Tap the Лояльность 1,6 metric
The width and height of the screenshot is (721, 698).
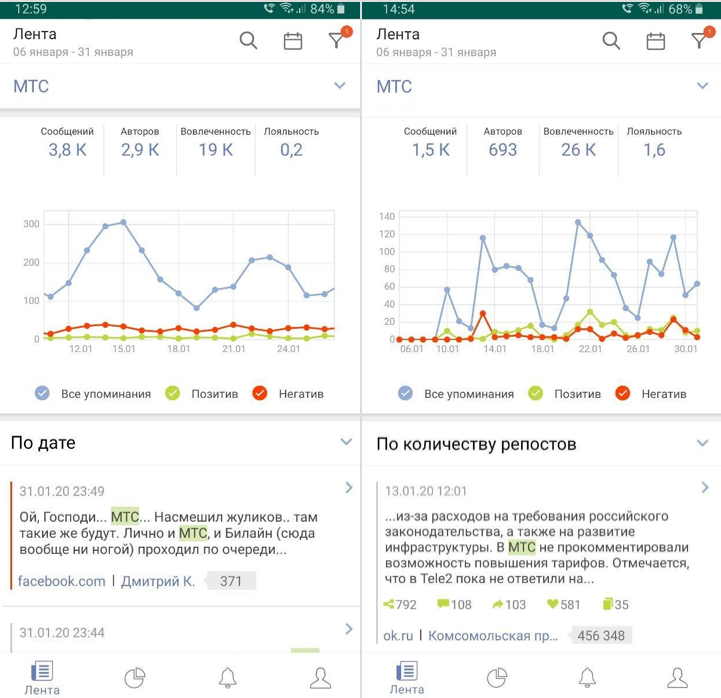click(654, 143)
